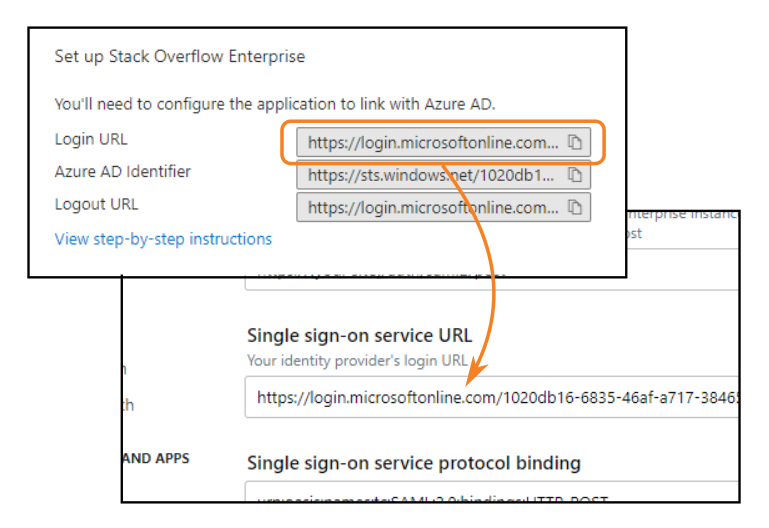Viewport: 769px width, 528px height.
Task: Select the AND APPS sidebar section label
Action: (x=155, y=459)
